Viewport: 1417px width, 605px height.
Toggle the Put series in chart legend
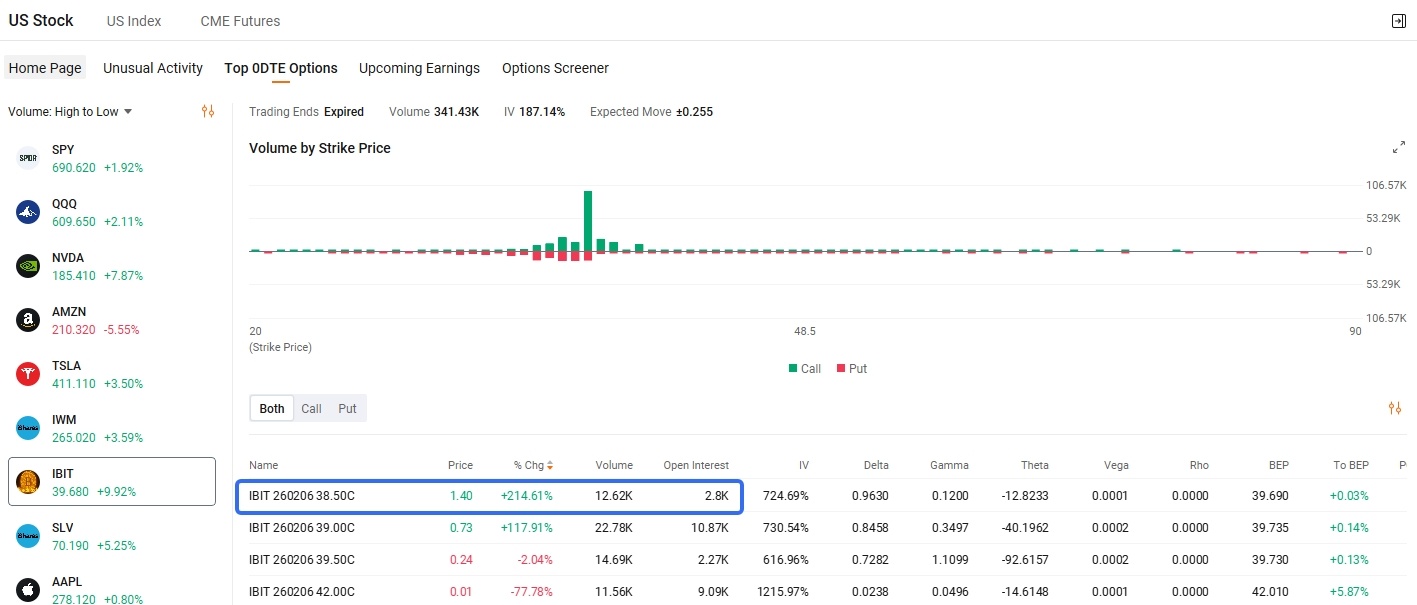click(852, 369)
